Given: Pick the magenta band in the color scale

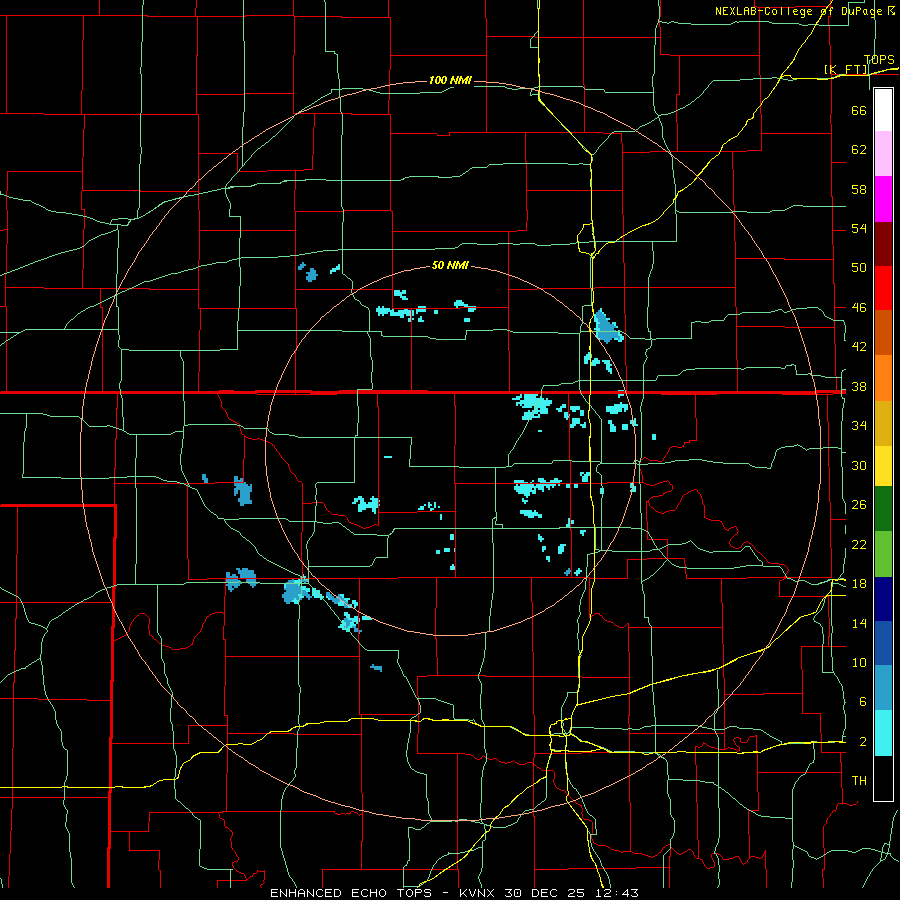Looking at the screenshot, I should point(883,199).
